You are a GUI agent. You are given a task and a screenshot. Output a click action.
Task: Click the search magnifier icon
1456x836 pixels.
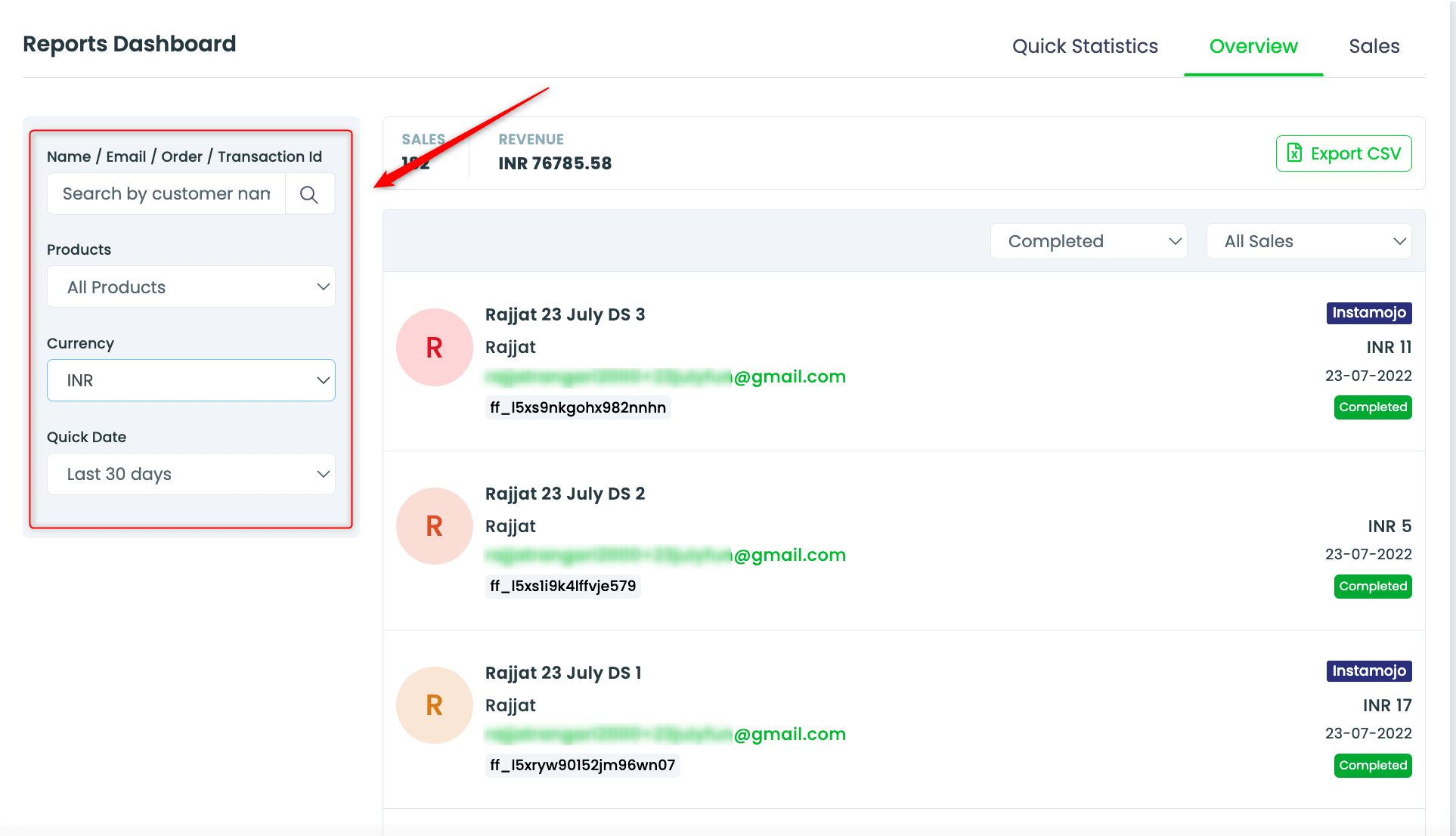(308, 194)
